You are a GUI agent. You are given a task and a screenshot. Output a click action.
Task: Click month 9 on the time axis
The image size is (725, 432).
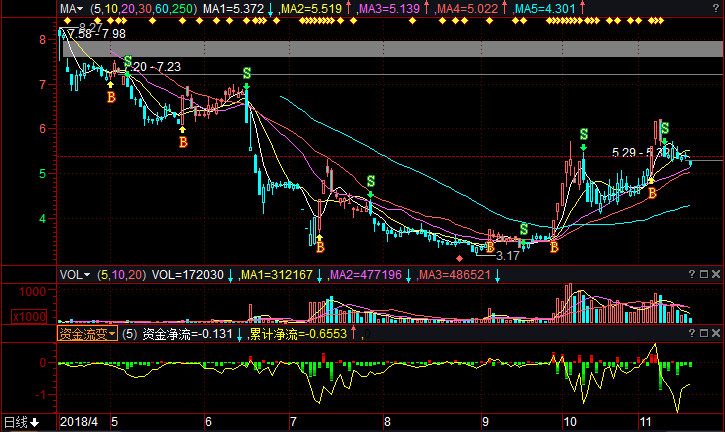point(484,423)
